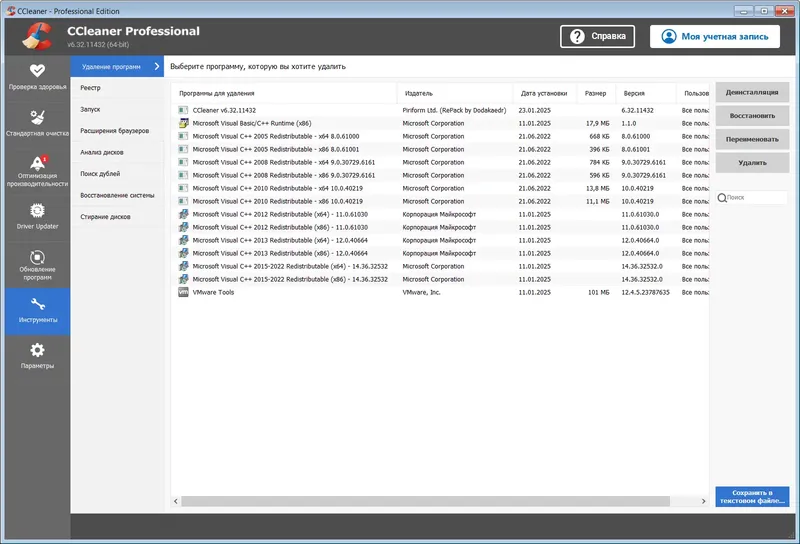Select the Standard Clean broom icon

point(37,117)
